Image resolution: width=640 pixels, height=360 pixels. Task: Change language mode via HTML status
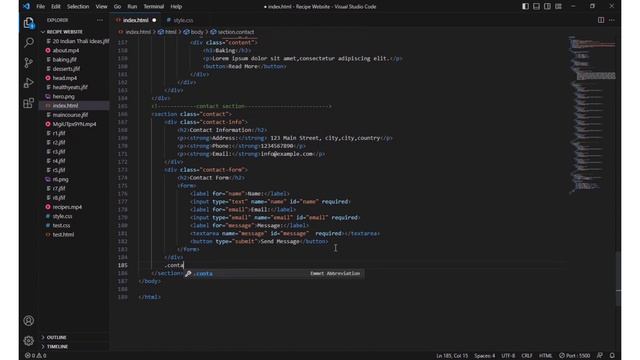[545, 356]
